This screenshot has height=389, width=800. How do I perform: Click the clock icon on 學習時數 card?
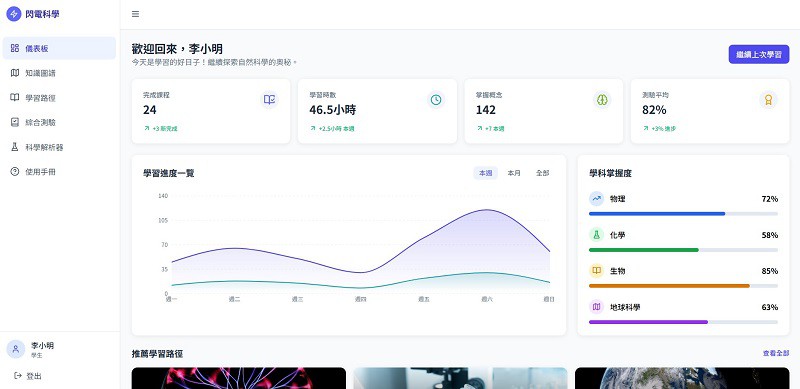(x=436, y=100)
